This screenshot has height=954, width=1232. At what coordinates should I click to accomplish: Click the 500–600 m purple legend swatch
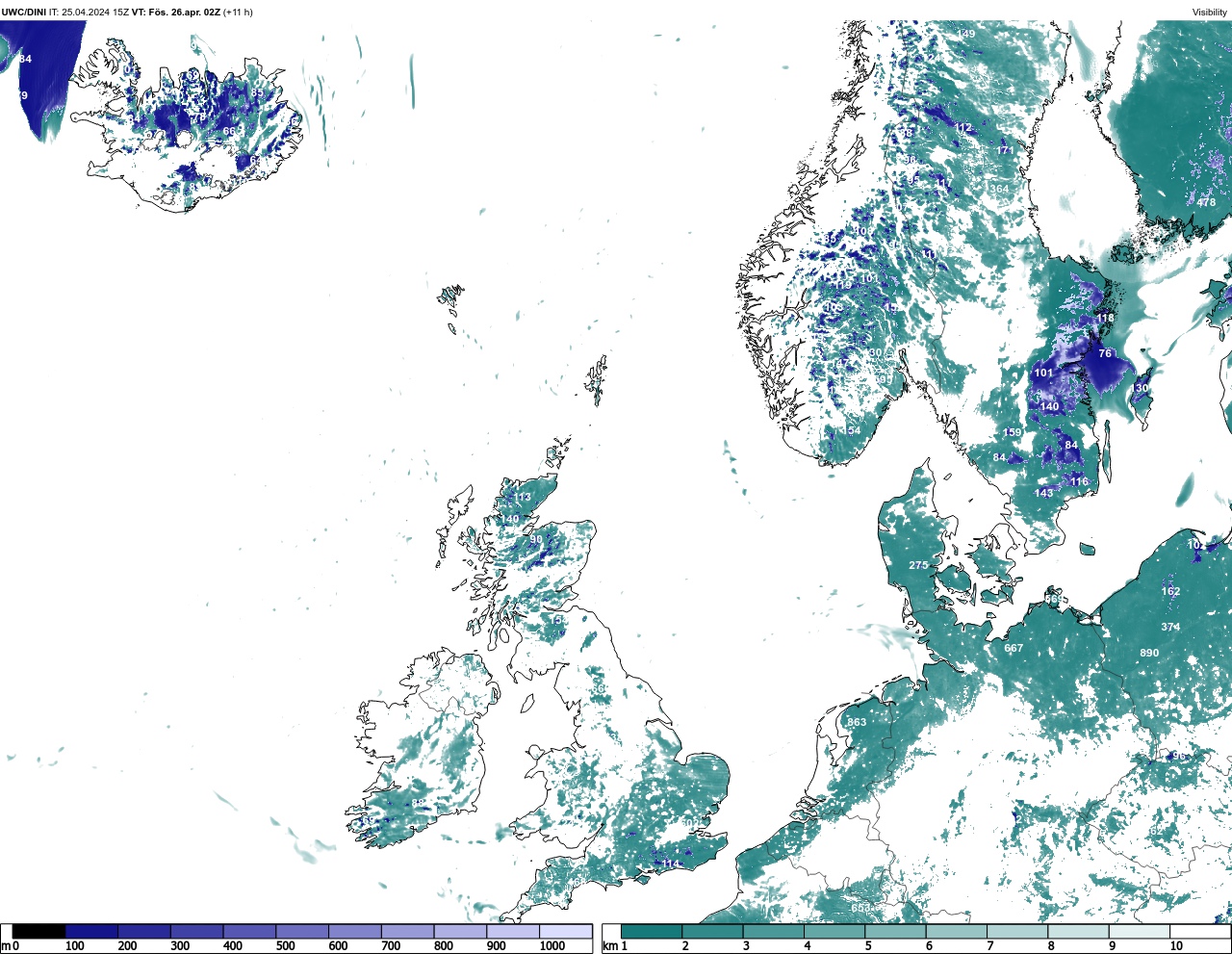pyautogui.click(x=302, y=932)
